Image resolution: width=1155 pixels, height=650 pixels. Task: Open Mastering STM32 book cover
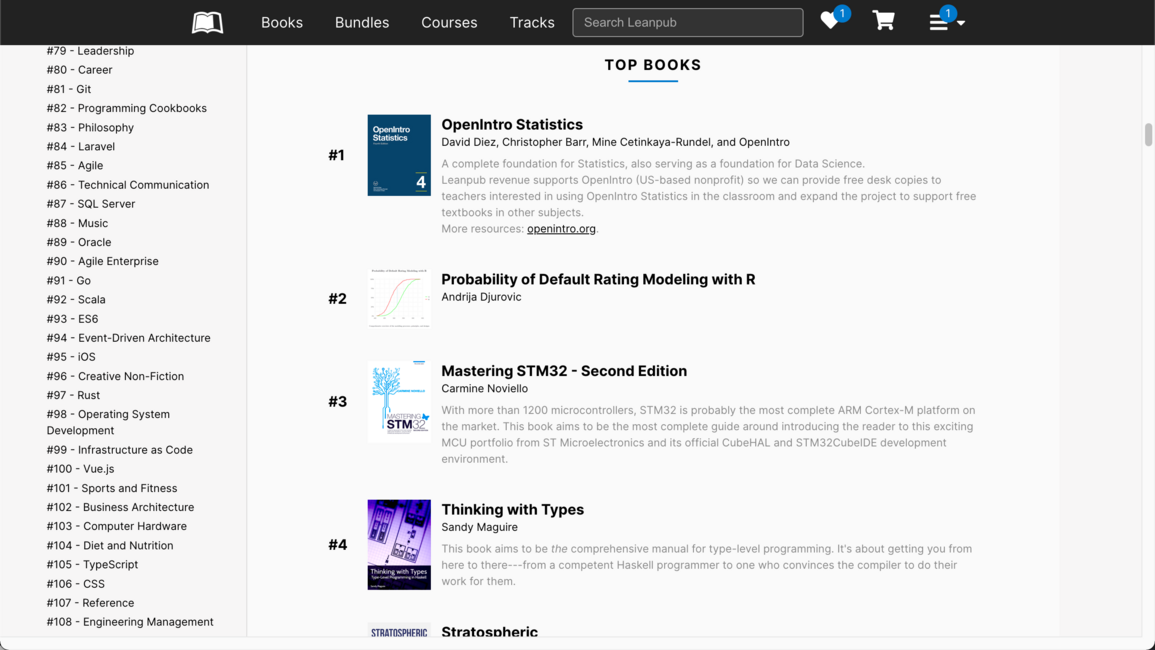pos(399,401)
